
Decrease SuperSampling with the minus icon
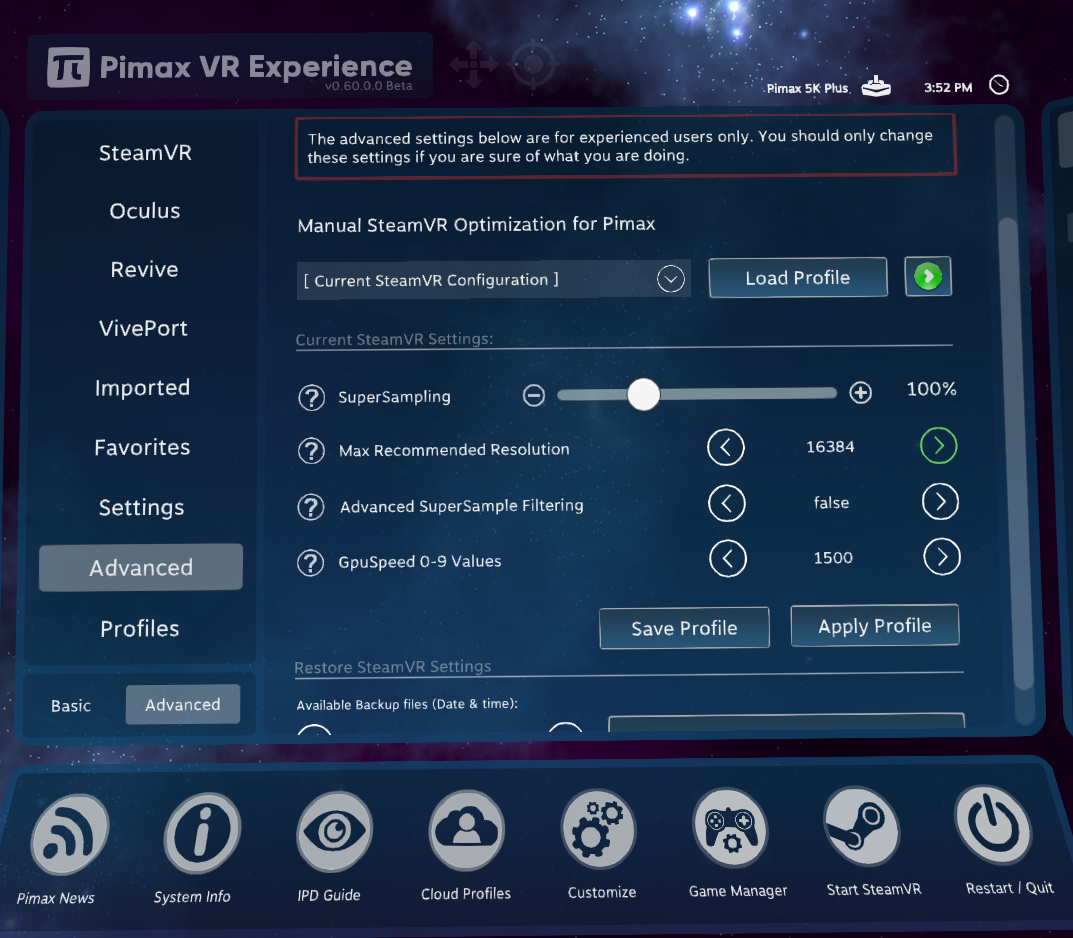click(534, 395)
